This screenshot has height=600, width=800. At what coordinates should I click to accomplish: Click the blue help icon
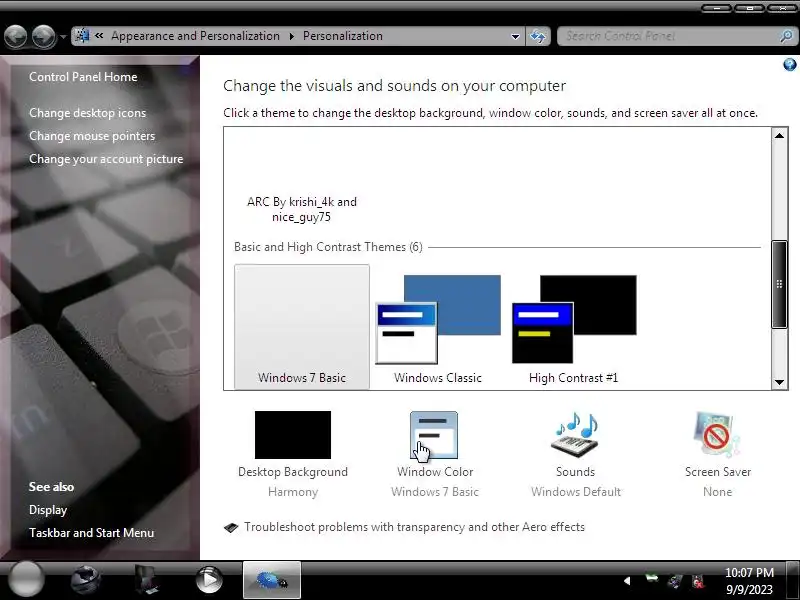coord(789,64)
